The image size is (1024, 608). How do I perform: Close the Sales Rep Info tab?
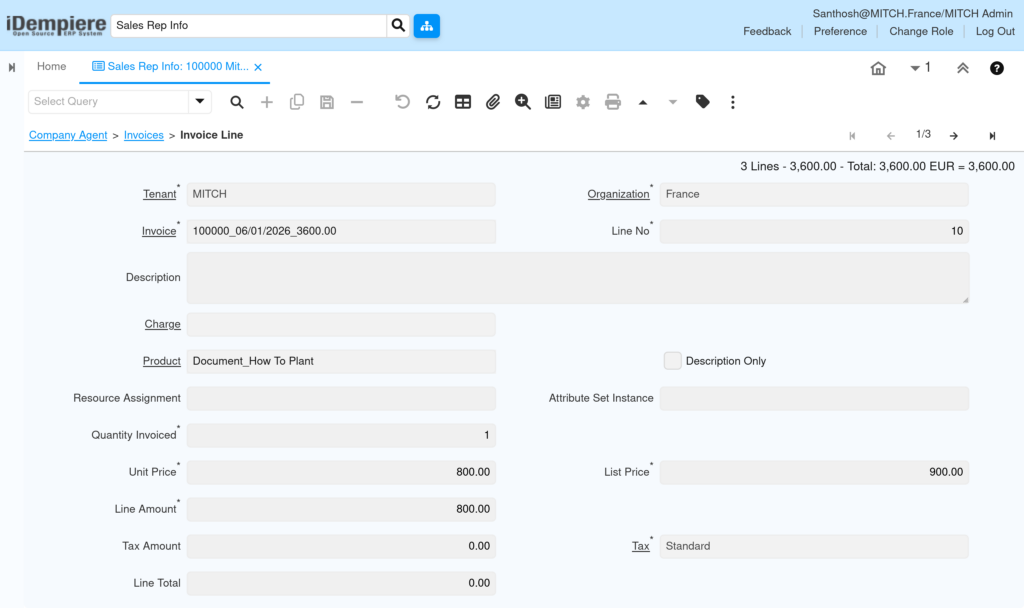click(x=258, y=67)
